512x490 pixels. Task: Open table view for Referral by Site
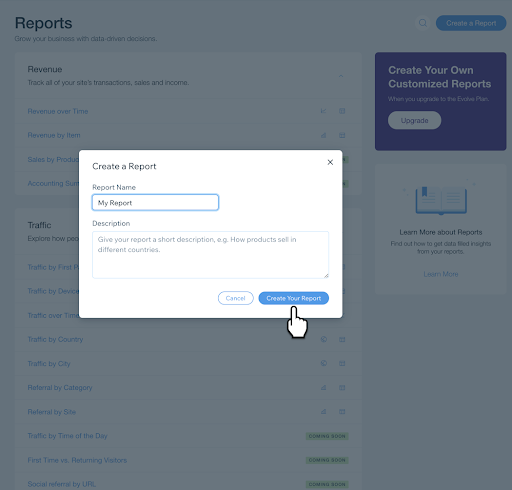(x=342, y=412)
